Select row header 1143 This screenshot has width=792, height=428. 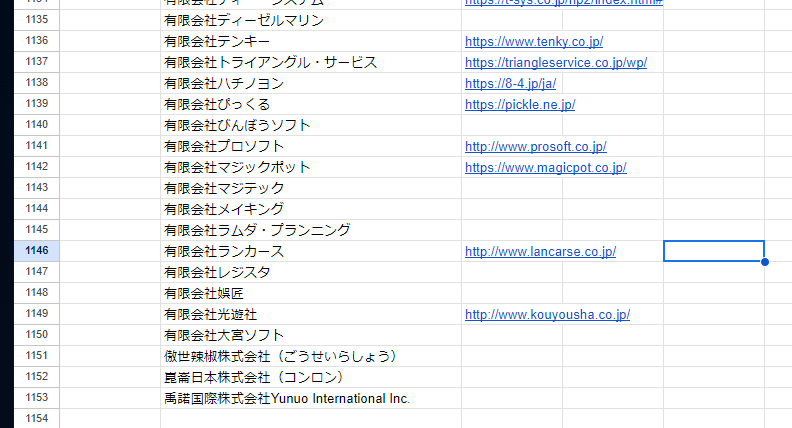tap(37, 188)
